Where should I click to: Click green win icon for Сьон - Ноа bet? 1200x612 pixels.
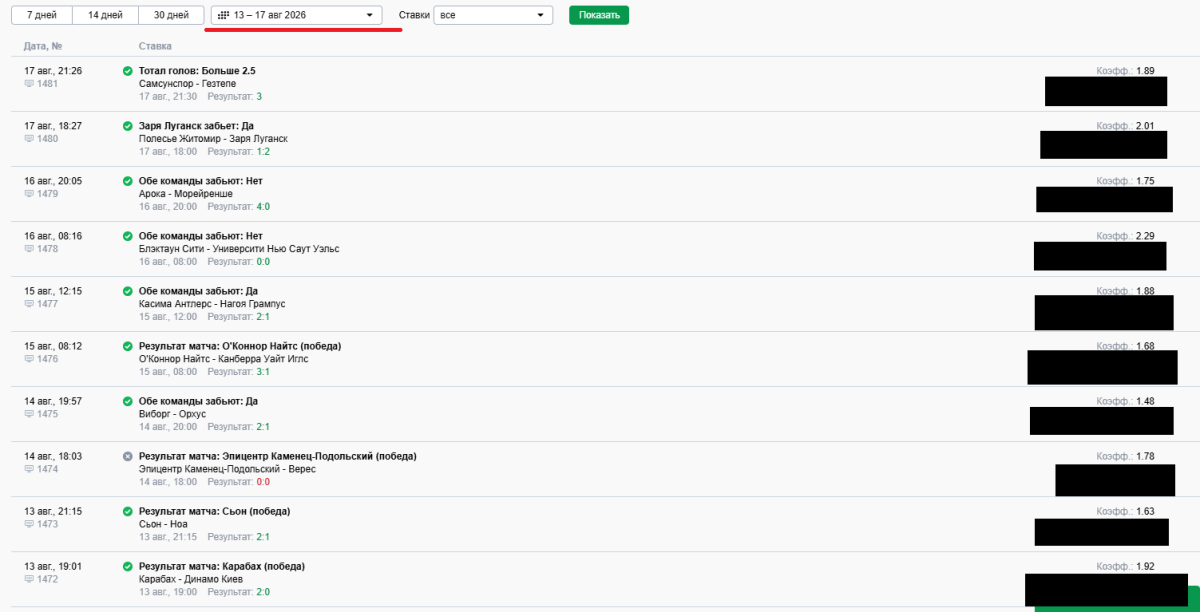click(x=127, y=511)
